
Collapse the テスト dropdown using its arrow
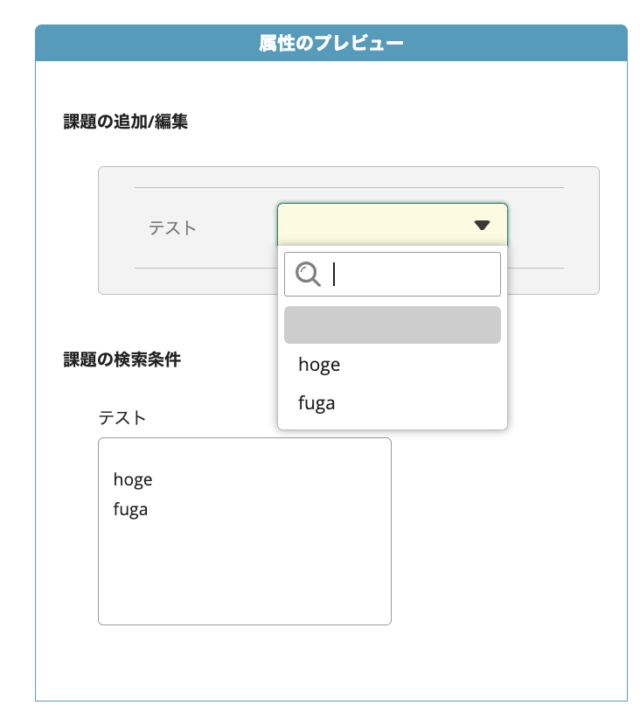[482, 226]
